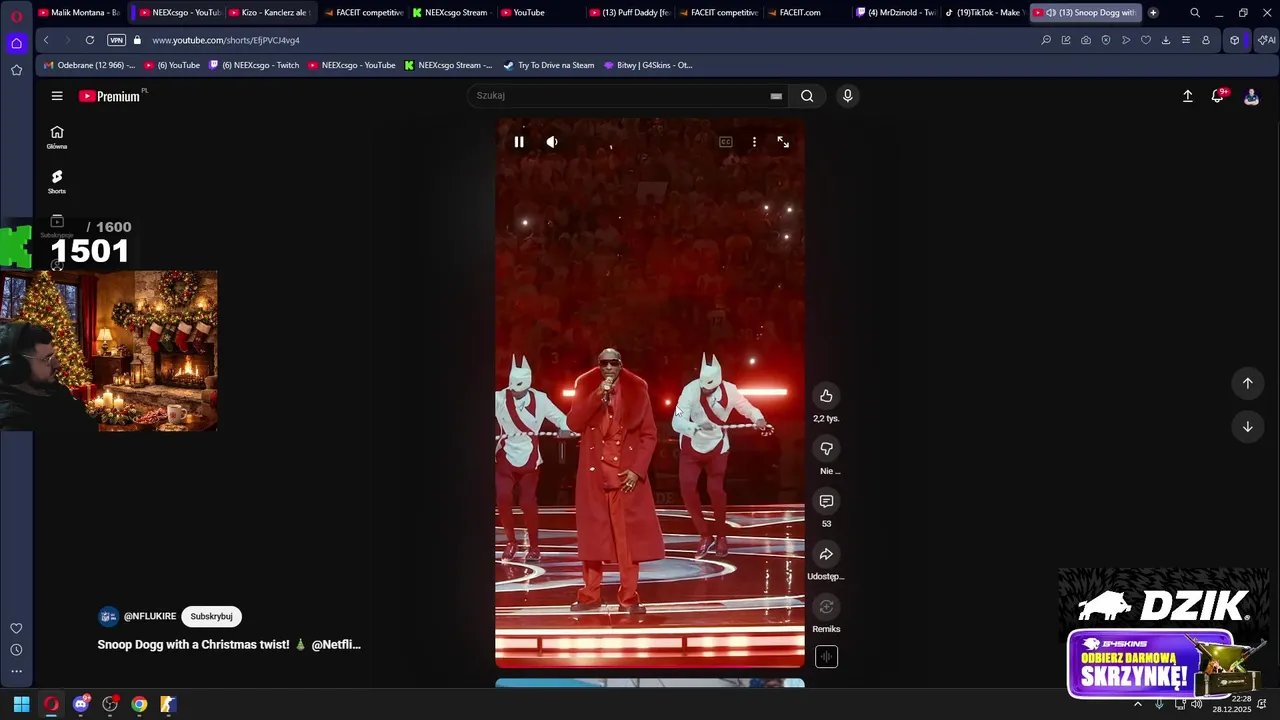Image resolution: width=1280 pixels, height=720 pixels.
Task: Switch to the Puff Daddy tab
Action: (x=630, y=13)
